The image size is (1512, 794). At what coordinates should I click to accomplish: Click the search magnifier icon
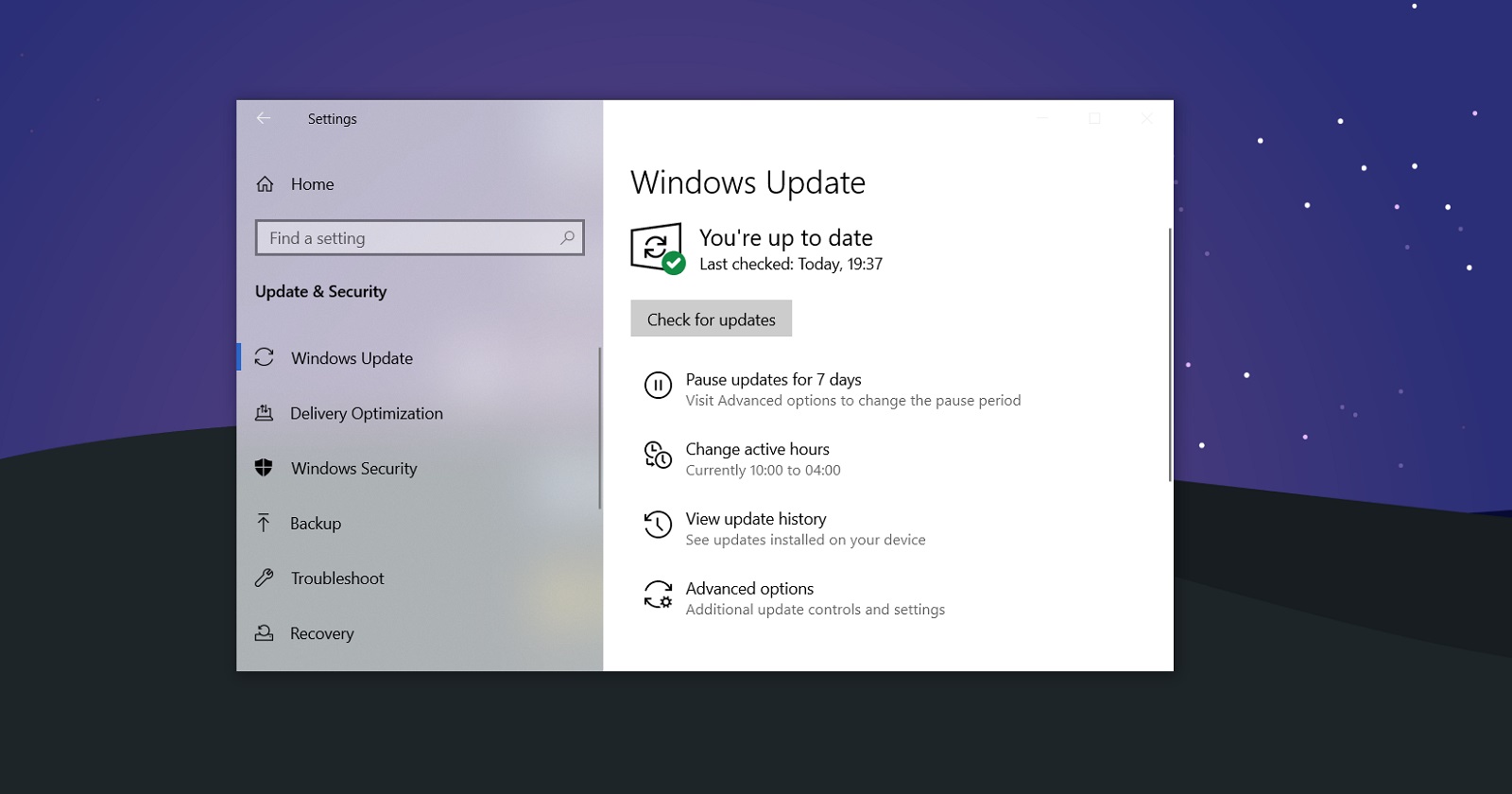coord(567,238)
